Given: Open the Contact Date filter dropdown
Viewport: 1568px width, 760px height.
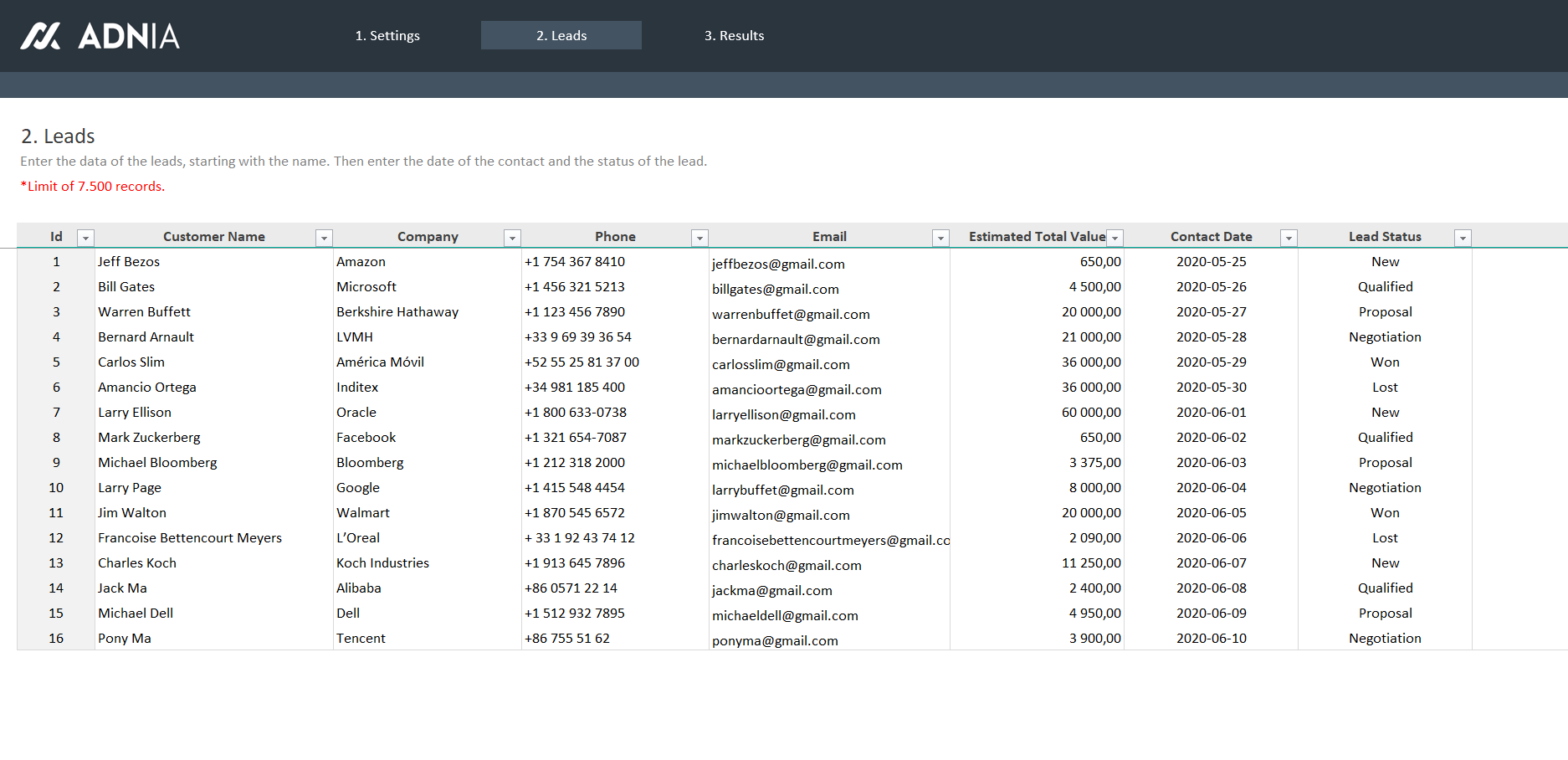Looking at the screenshot, I should tap(1289, 239).
